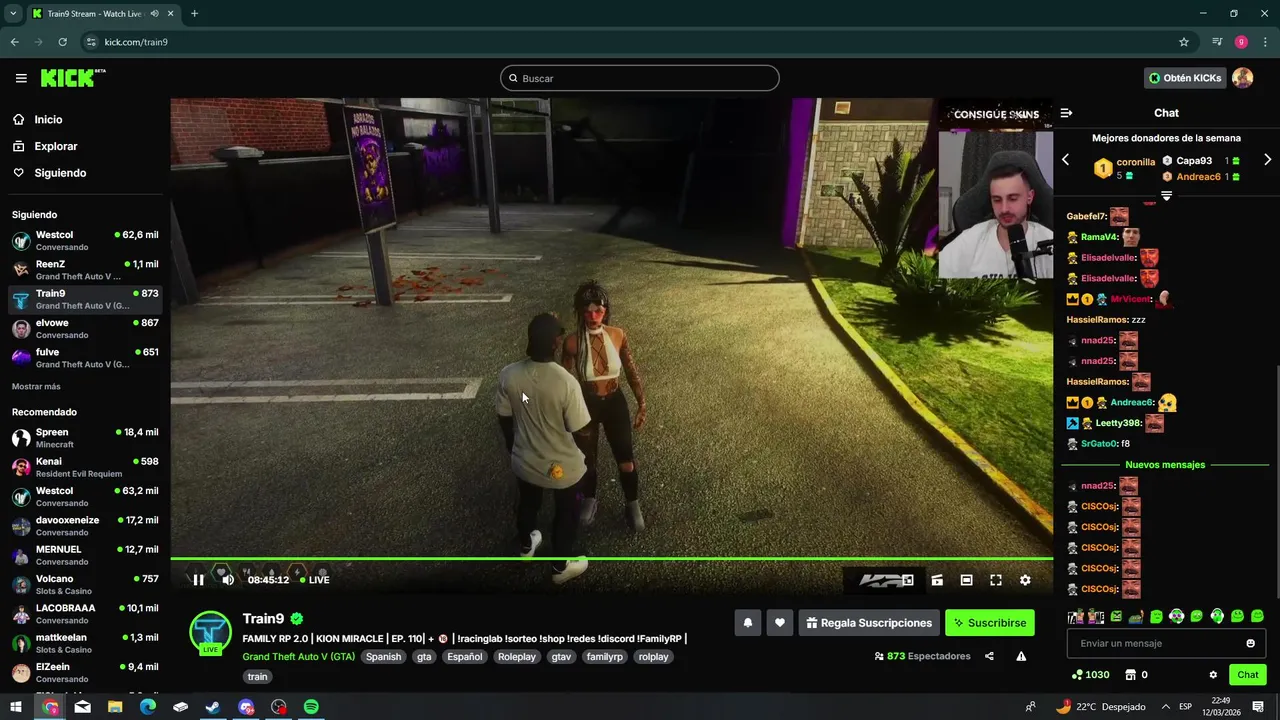
Task: Open Discord from taskbar
Action: (x=246, y=707)
